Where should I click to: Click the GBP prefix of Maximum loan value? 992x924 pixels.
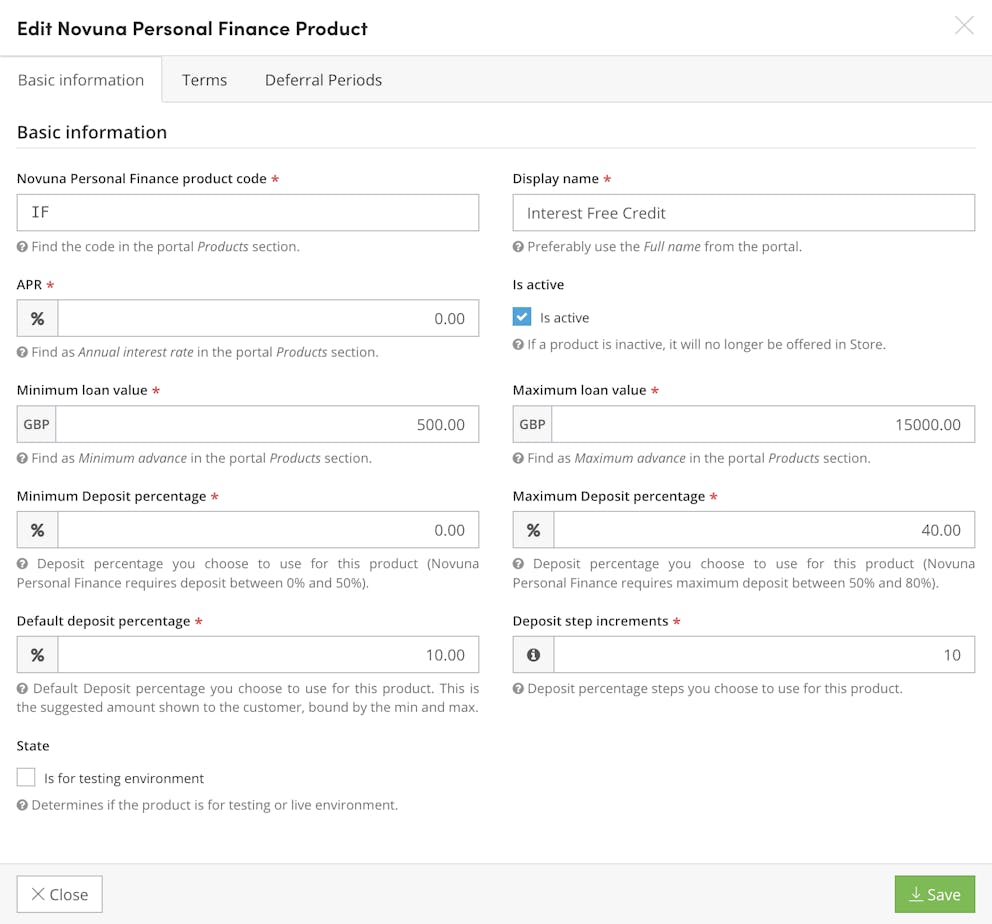(532, 424)
